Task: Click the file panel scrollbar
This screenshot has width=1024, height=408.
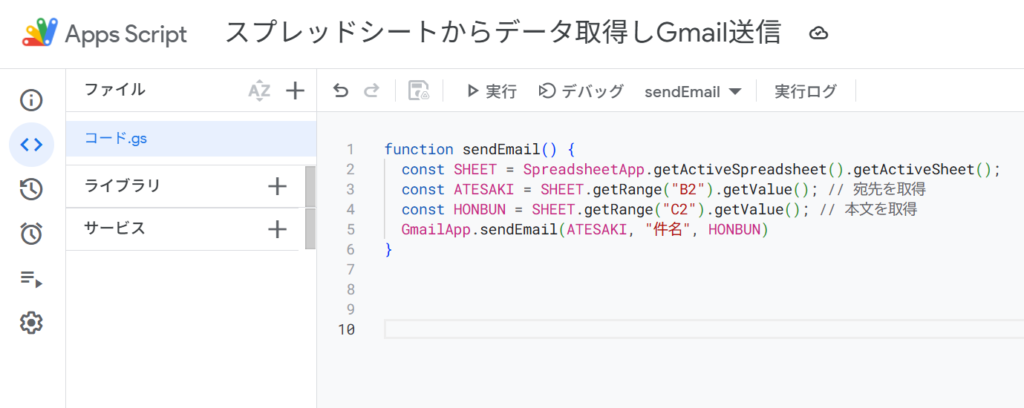Action: (310, 208)
